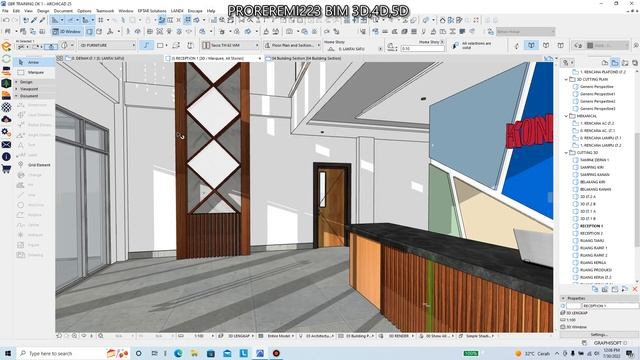This screenshot has height=360, width=640.
Task: Open File Explorer from the taskbar
Action: coord(195,353)
